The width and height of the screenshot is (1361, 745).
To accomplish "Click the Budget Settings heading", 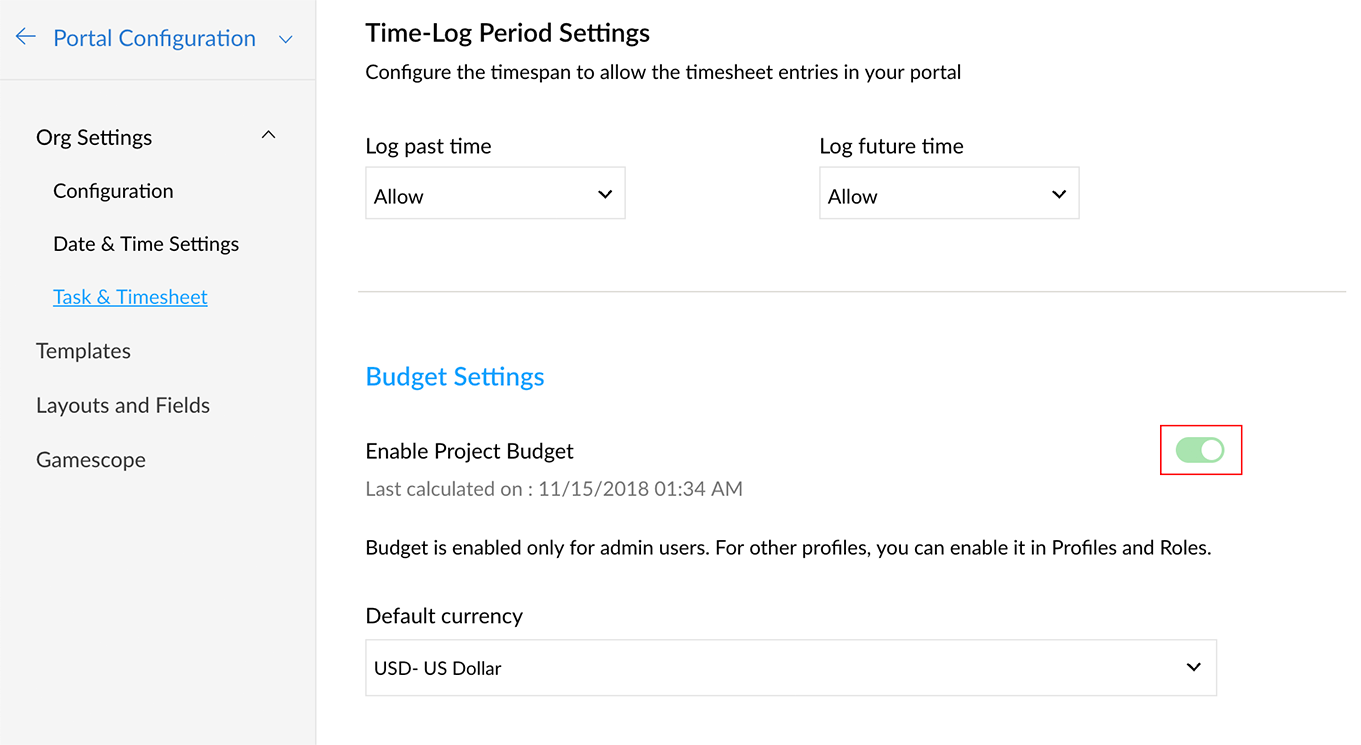I will (x=455, y=376).
